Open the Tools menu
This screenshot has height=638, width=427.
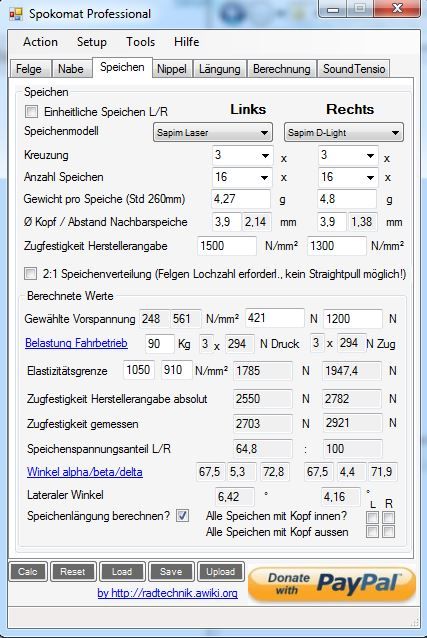140,42
